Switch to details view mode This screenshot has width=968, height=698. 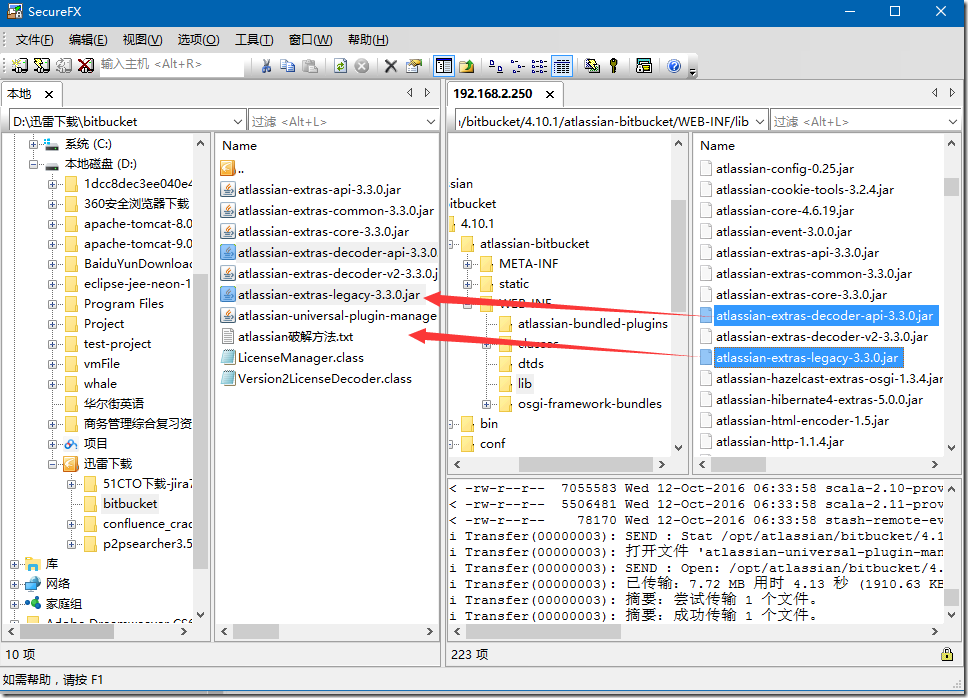[561, 66]
